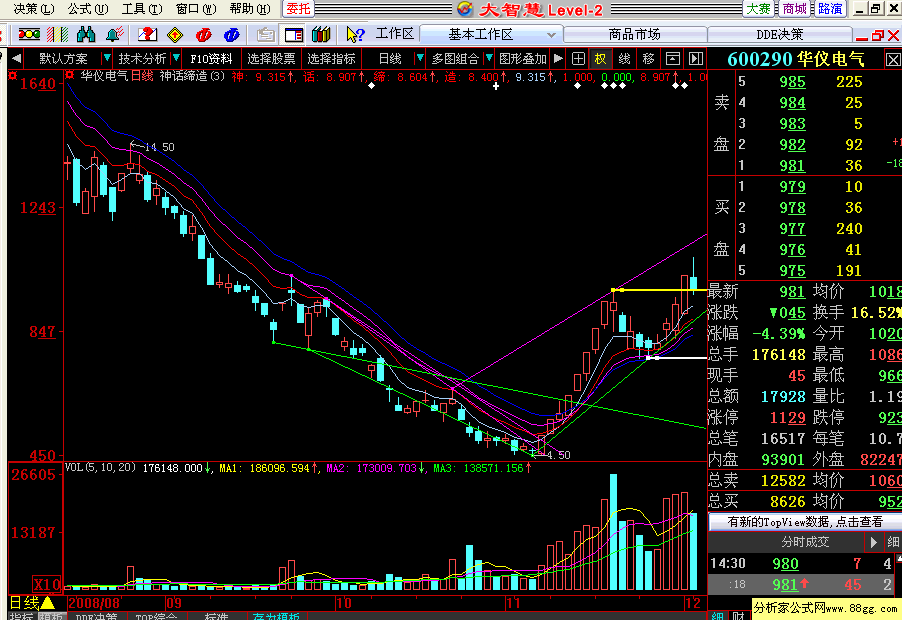Click the 选择股票 button
The image size is (902, 620).
tap(271, 58)
